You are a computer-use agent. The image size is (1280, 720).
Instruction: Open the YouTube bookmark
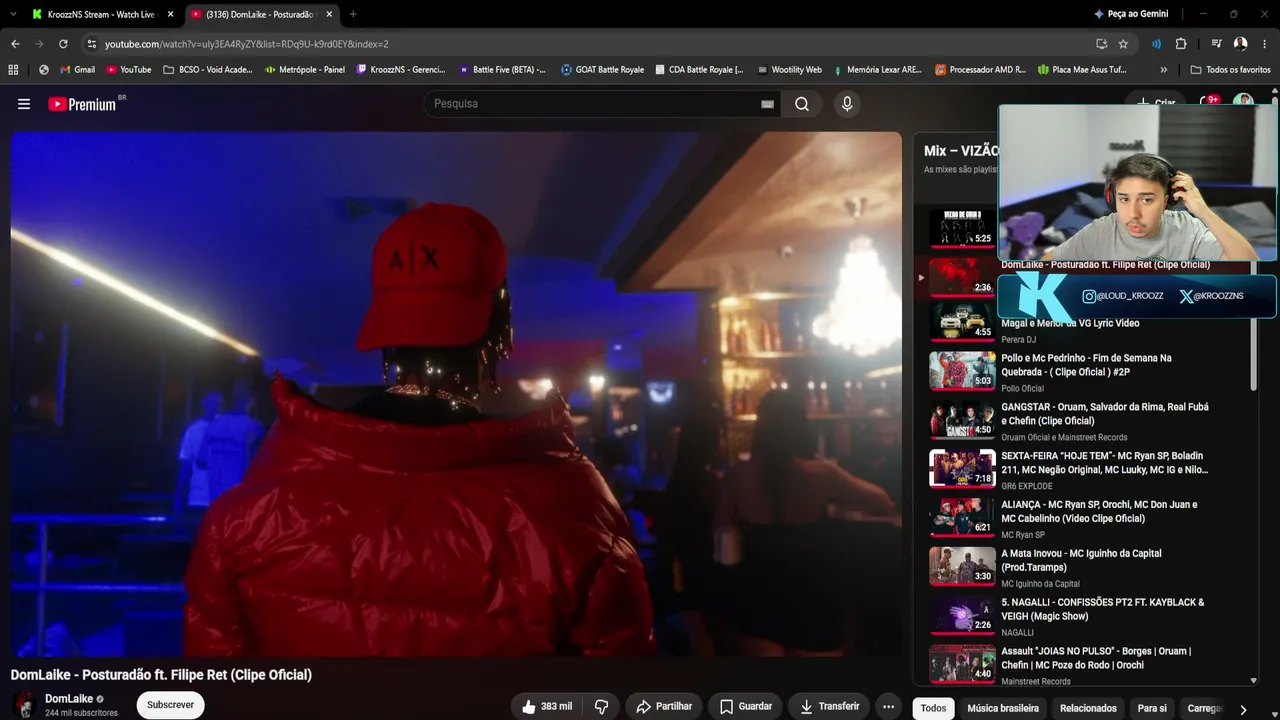click(x=128, y=70)
